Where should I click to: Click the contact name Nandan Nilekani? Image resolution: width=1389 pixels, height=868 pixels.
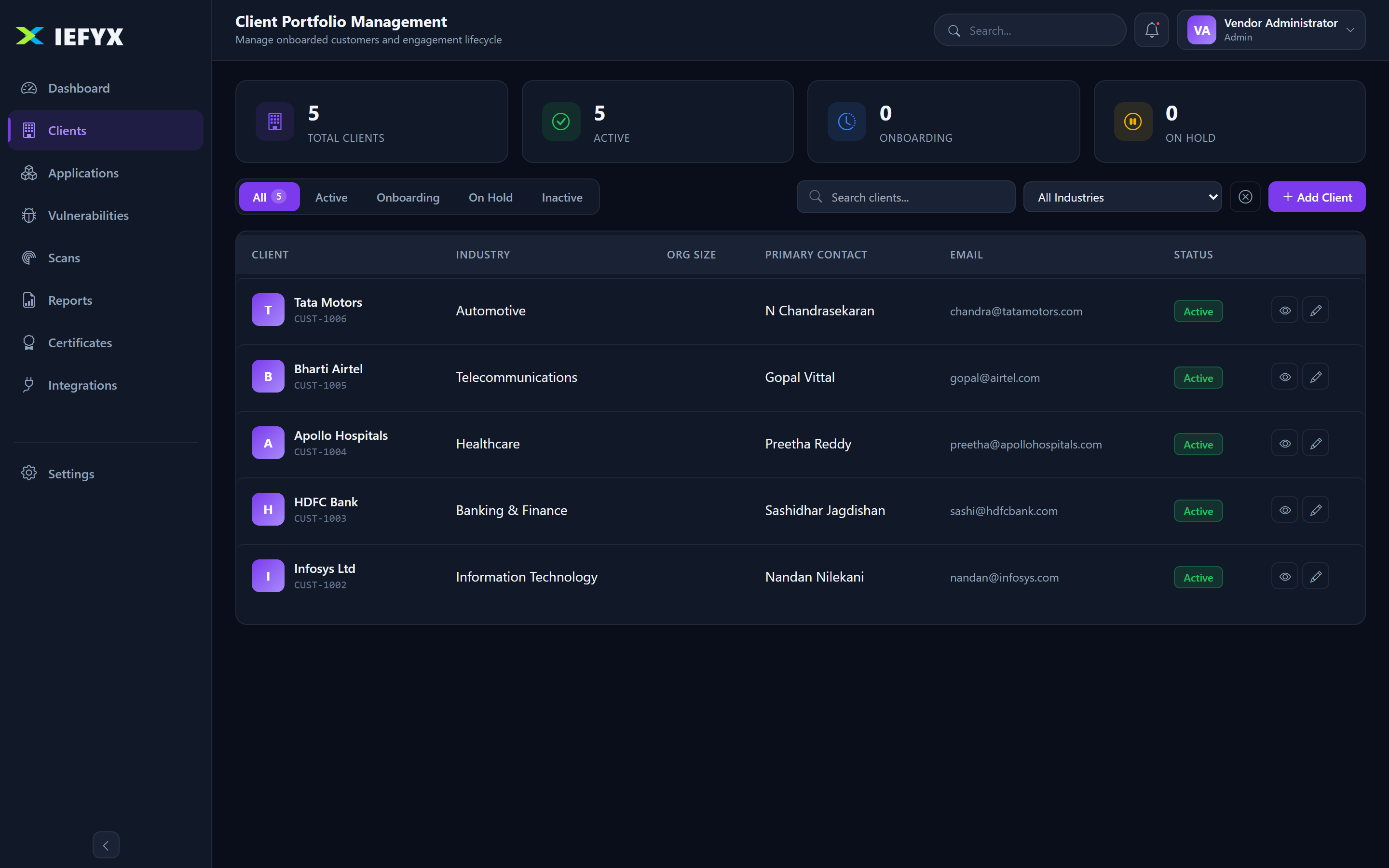pyautogui.click(x=814, y=577)
